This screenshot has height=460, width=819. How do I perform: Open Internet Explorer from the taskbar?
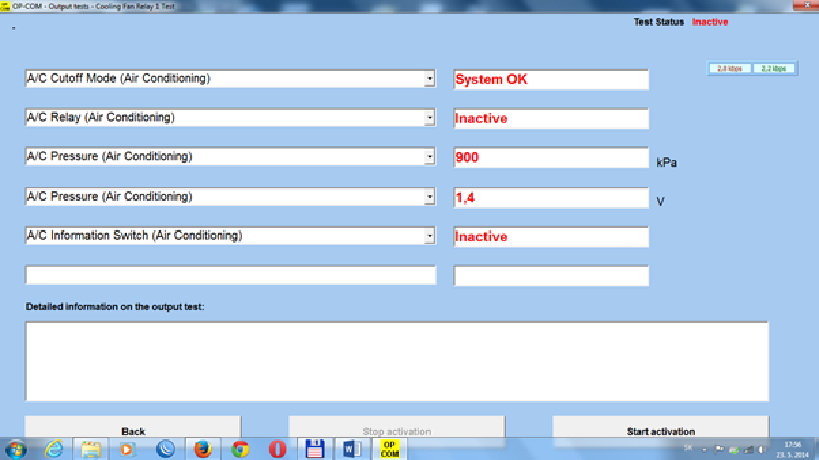pyautogui.click(x=53, y=449)
